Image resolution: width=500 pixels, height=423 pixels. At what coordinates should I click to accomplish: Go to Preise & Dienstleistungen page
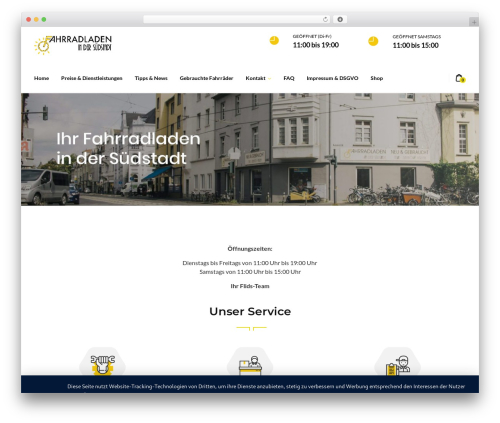(92, 78)
